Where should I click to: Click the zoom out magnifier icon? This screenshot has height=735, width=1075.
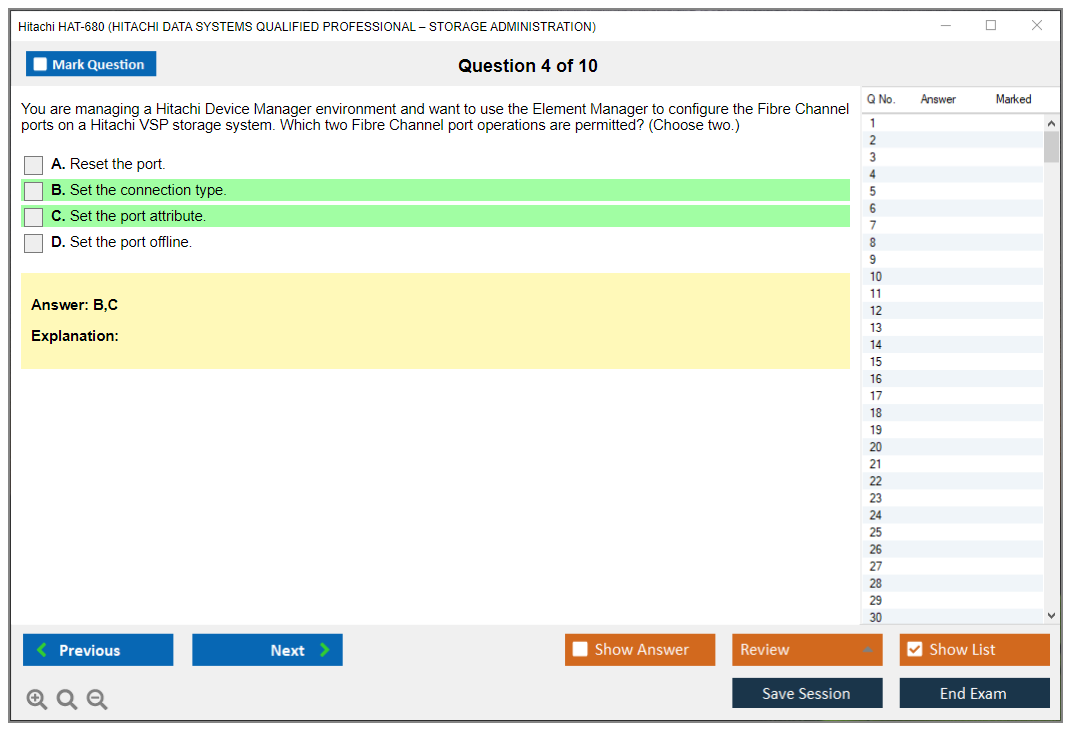(97, 699)
